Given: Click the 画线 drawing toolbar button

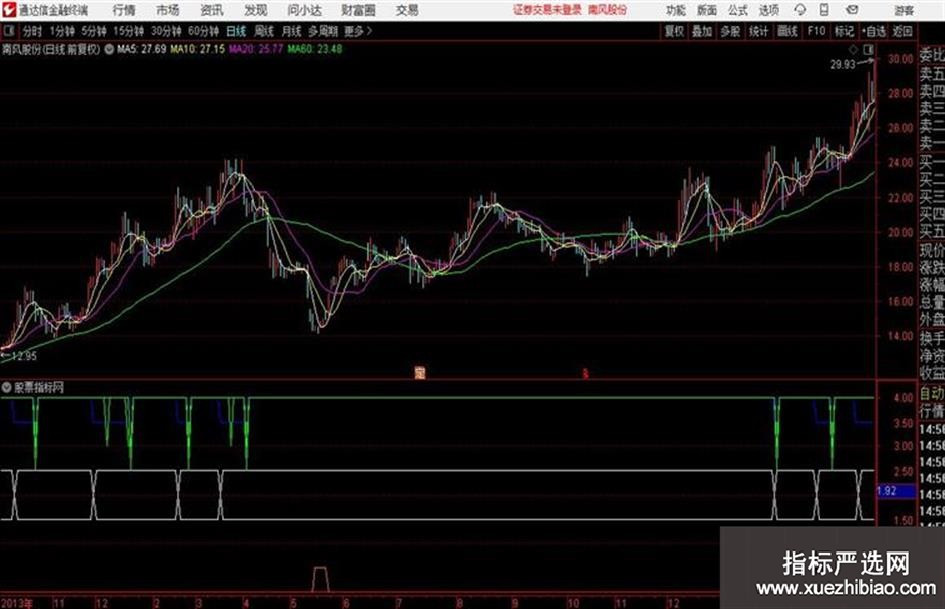Looking at the screenshot, I should pos(787,31).
